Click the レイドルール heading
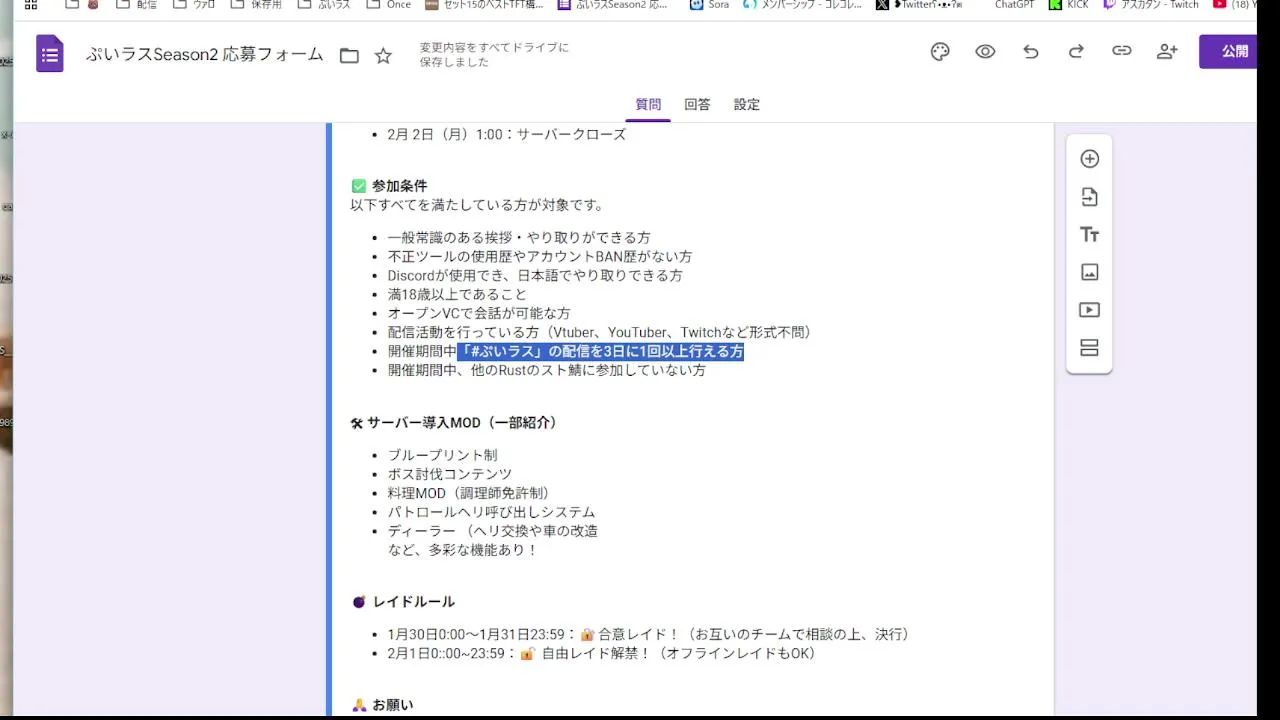This screenshot has height=720, width=1280. click(x=414, y=602)
